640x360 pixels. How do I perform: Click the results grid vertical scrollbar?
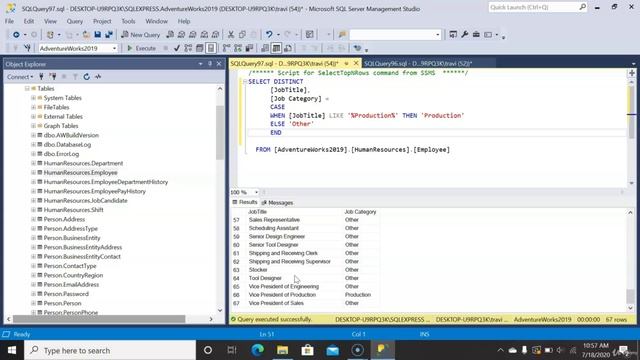631,296
